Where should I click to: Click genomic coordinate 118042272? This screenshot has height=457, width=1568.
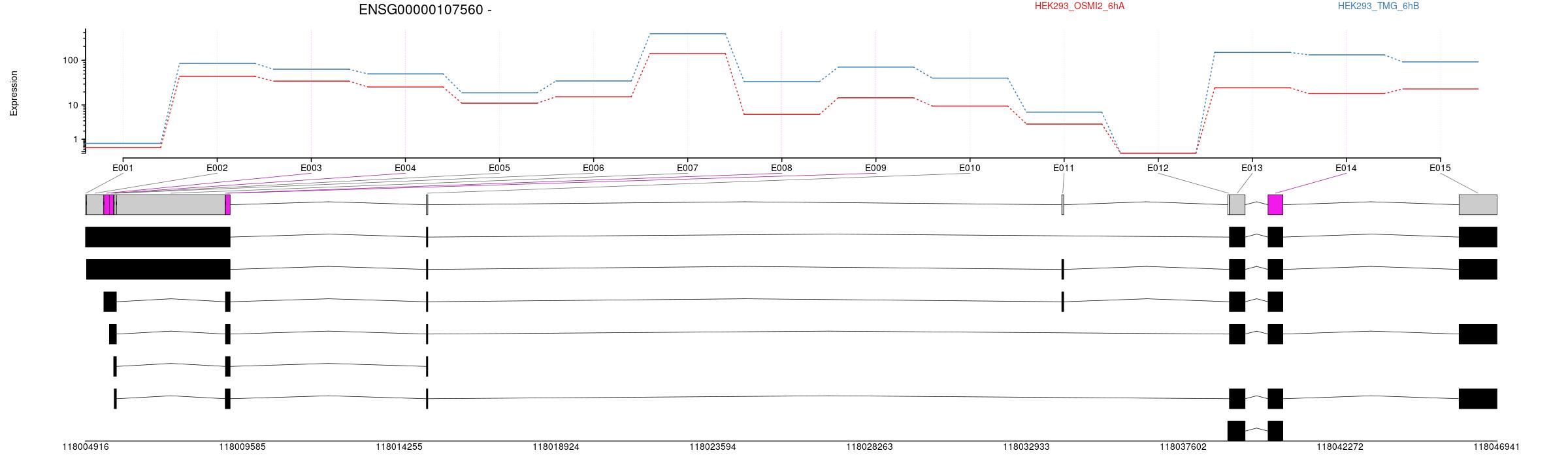pyautogui.click(x=1339, y=447)
